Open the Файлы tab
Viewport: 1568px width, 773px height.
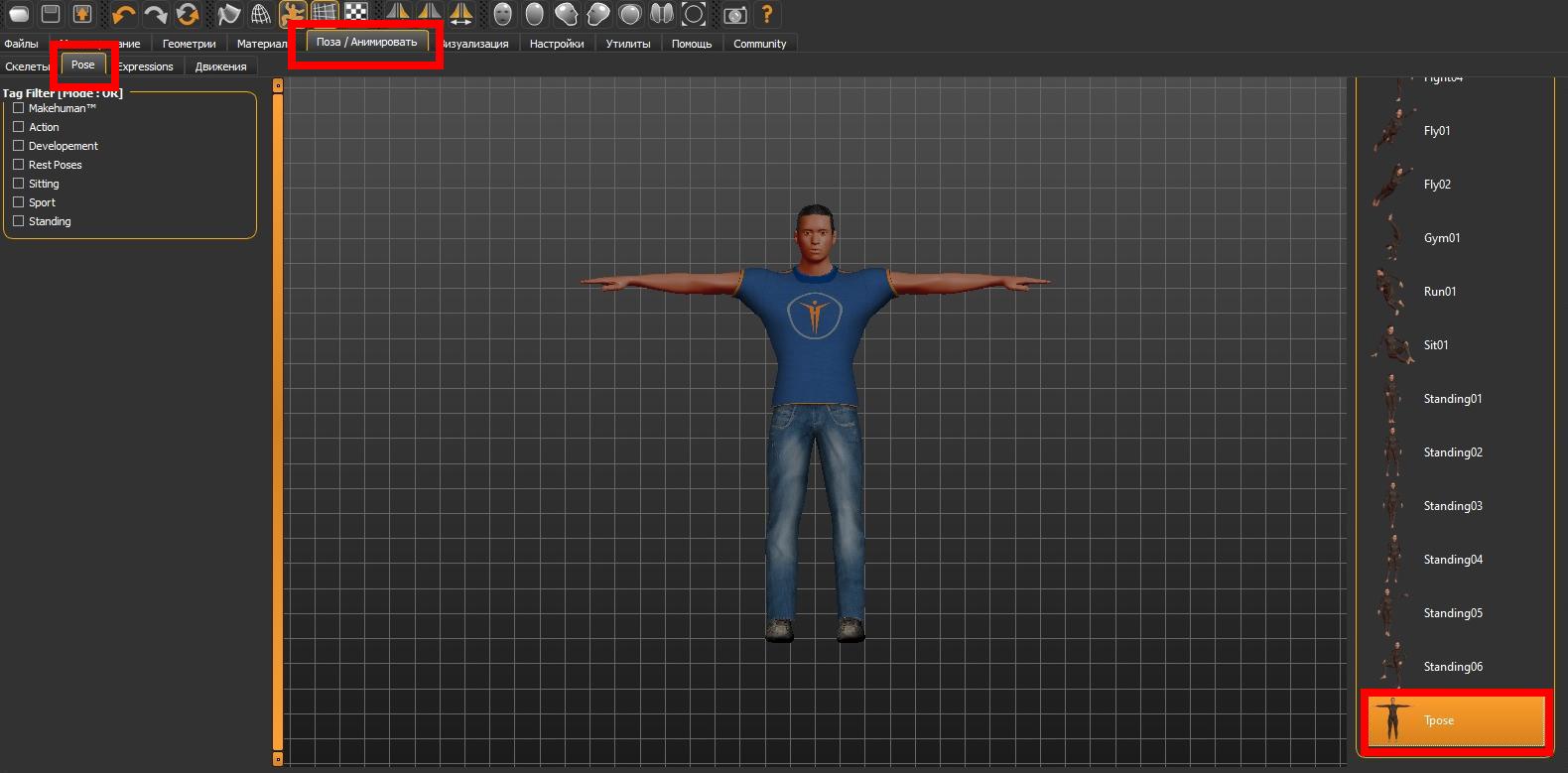pyautogui.click(x=22, y=44)
